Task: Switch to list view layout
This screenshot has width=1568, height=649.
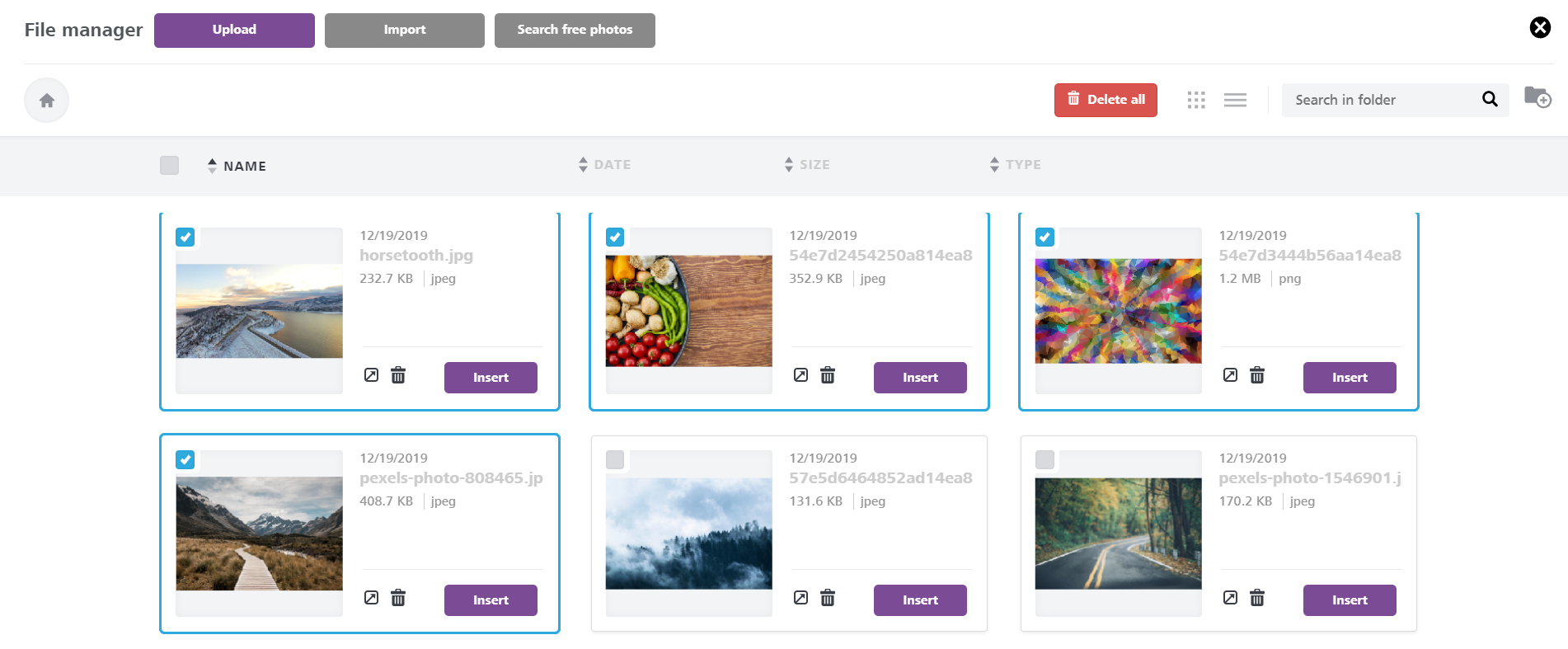Action: tap(1235, 100)
